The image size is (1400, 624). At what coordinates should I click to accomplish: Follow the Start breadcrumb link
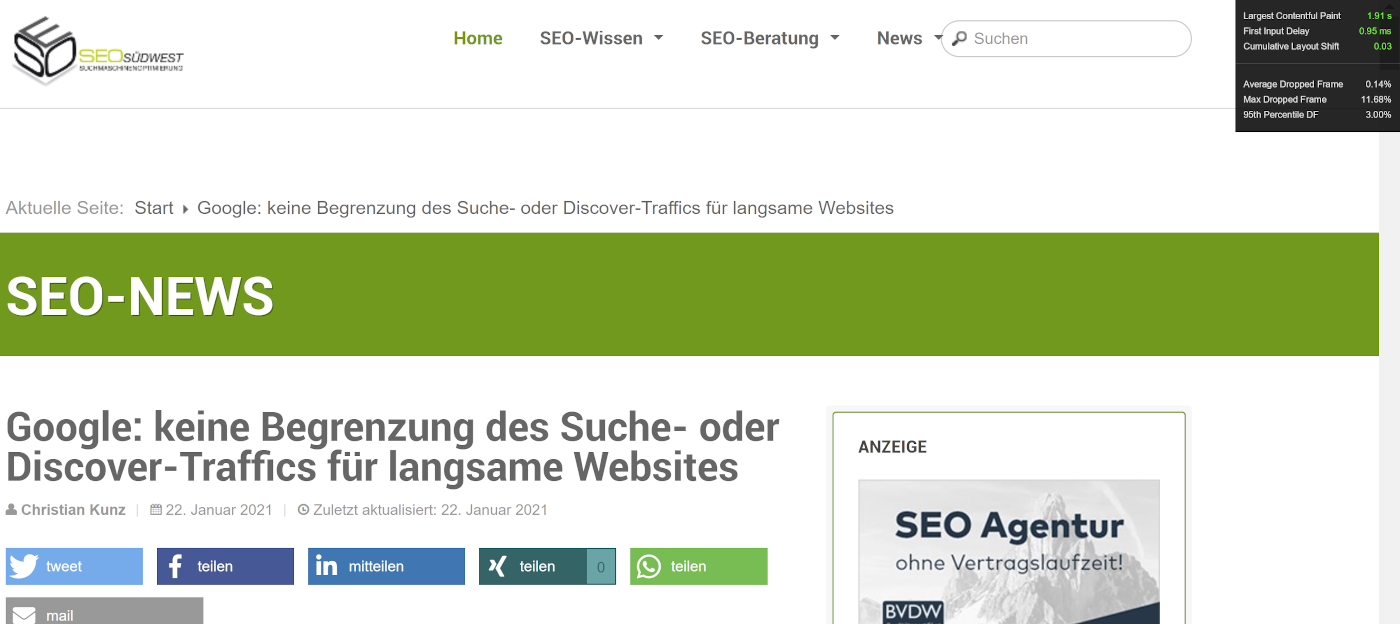[154, 208]
